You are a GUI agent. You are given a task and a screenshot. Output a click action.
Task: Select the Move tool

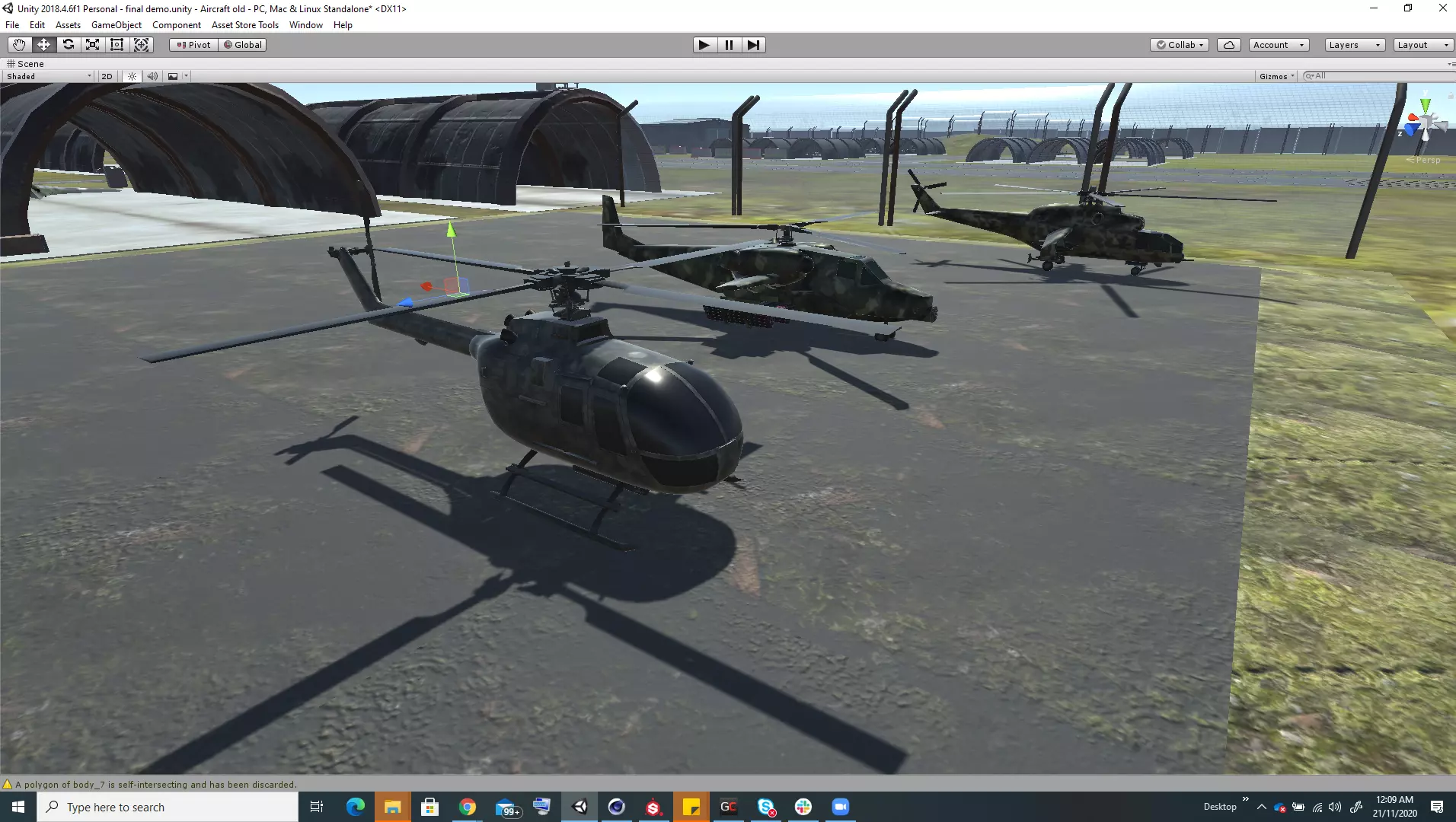pos(43,45)
